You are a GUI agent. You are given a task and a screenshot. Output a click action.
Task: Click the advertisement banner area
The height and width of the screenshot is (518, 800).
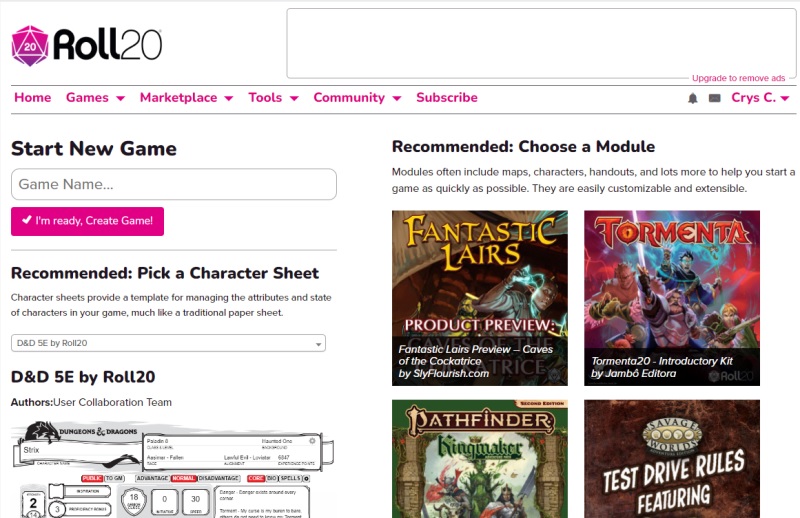tap(541, 43)
